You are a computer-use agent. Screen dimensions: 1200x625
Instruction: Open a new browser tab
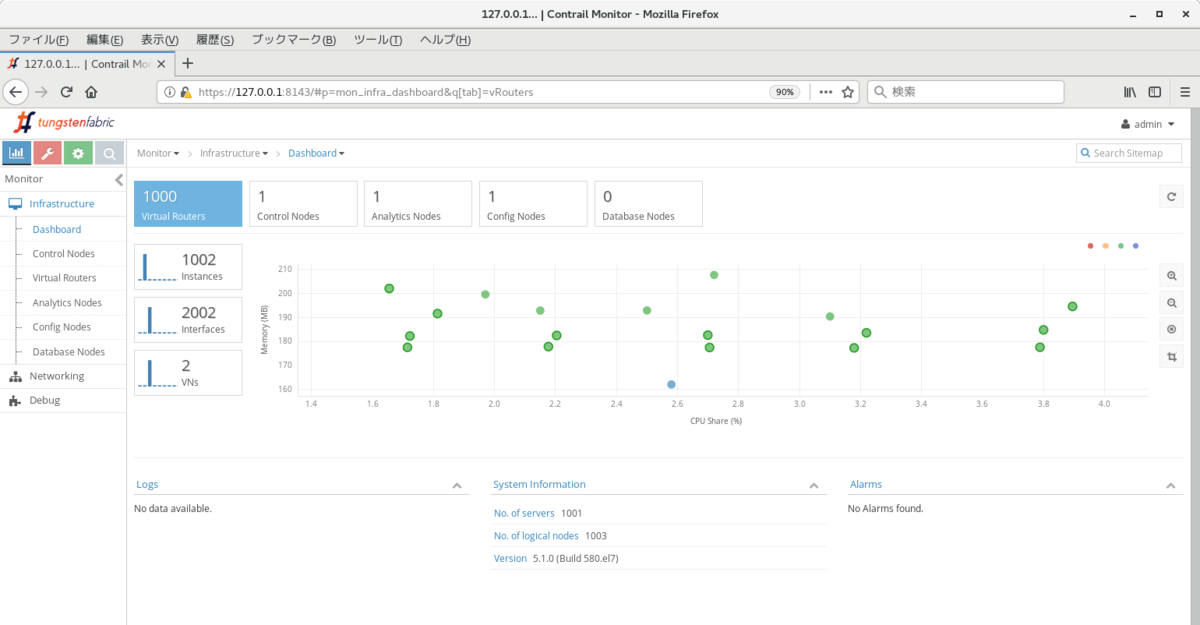[x=187, y=63]
